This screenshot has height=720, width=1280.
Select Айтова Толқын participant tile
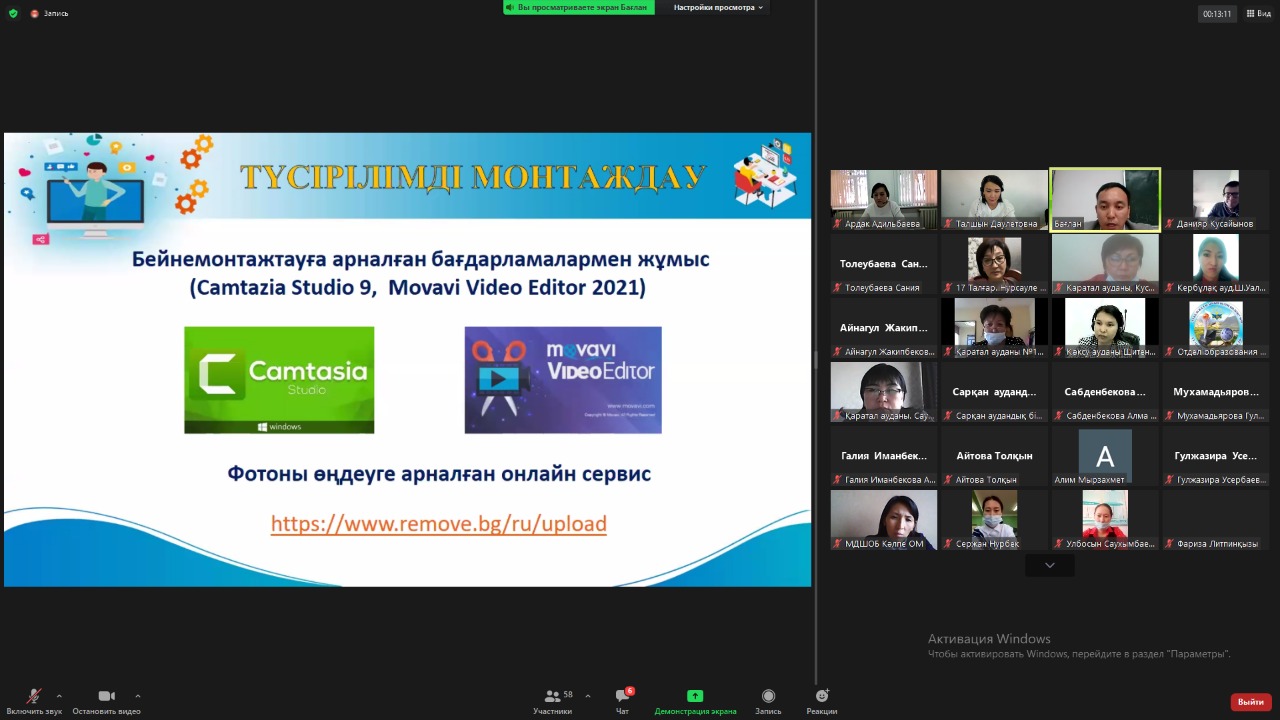[x=994, y=456]
